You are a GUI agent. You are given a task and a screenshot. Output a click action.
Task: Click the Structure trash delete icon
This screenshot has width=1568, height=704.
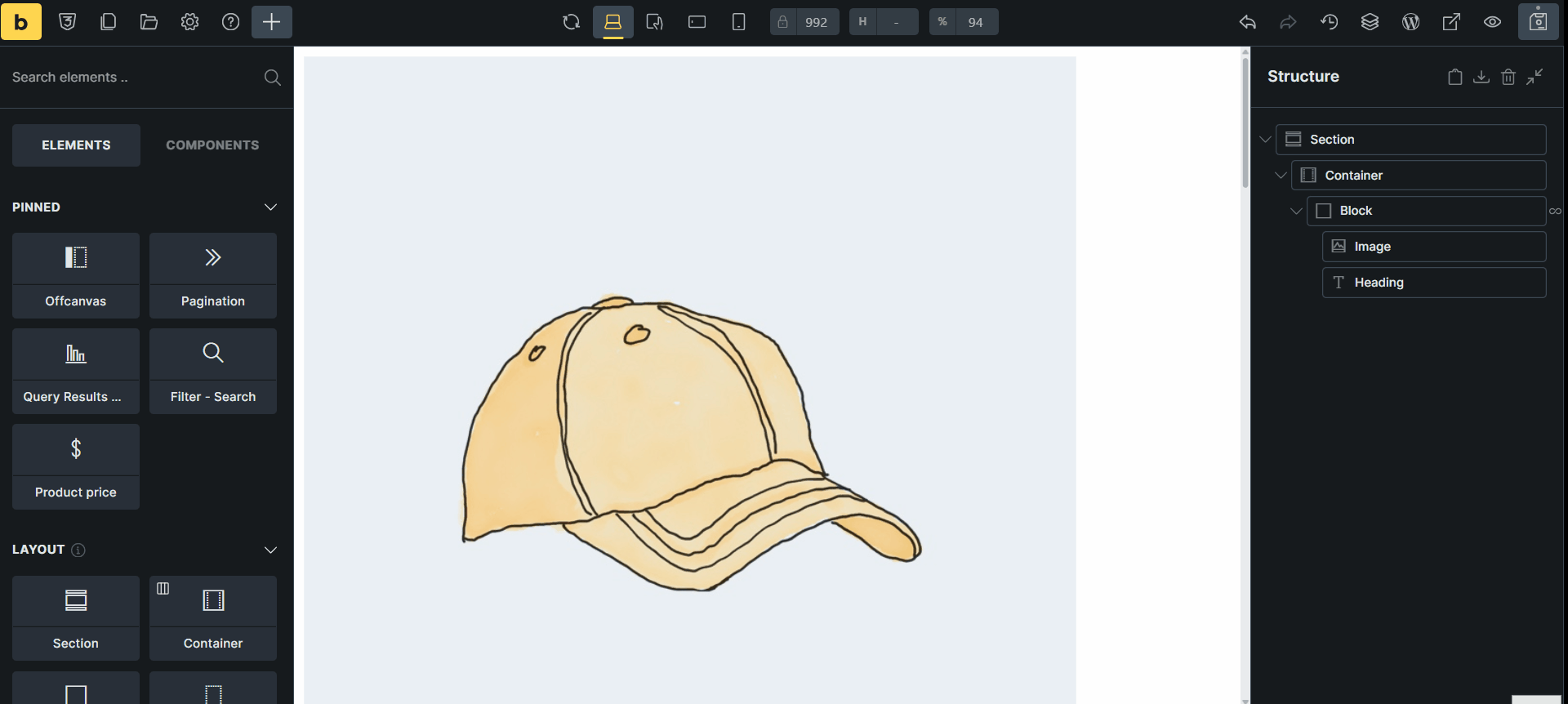click(1508, 77)
